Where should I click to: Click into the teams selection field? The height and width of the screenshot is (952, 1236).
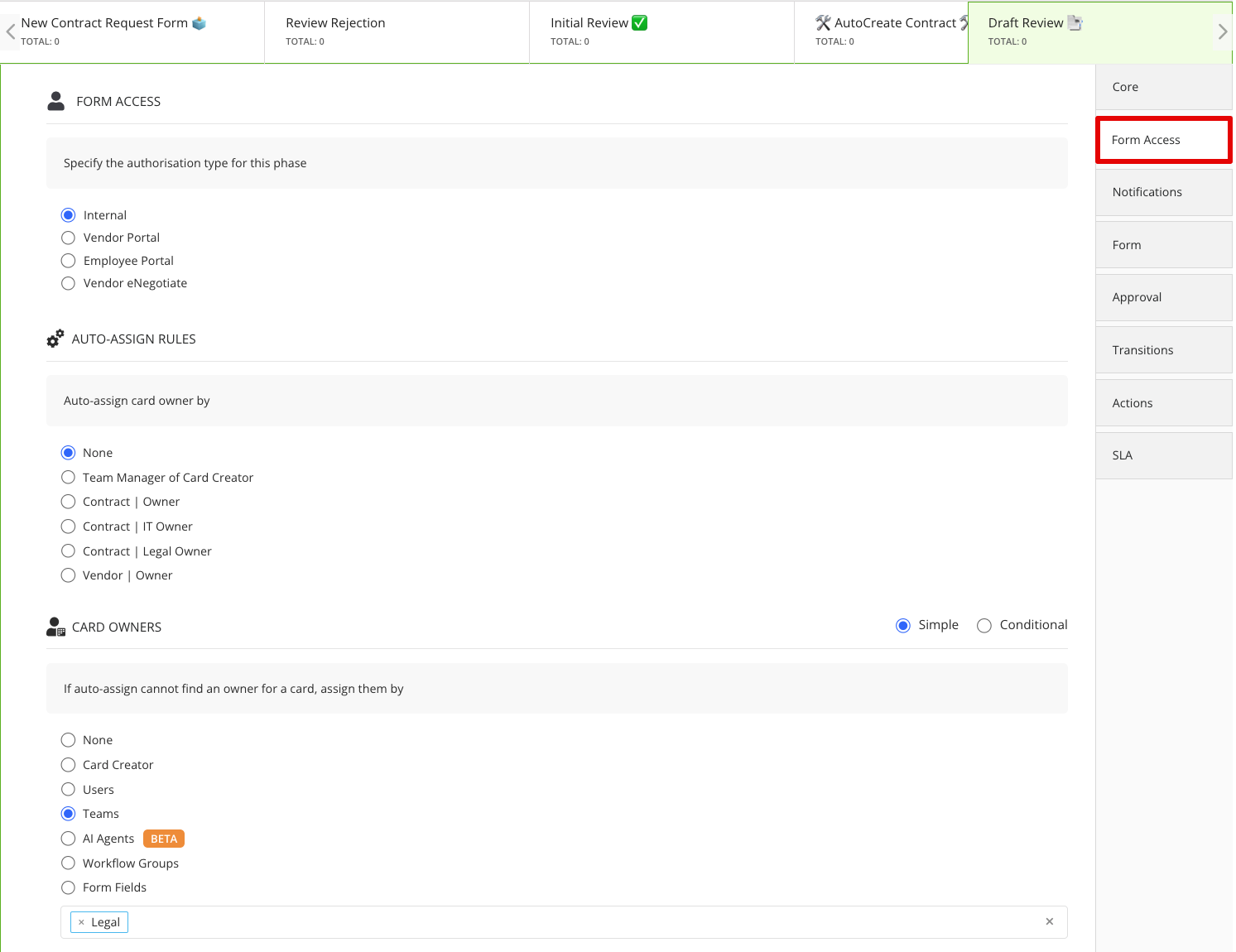[x=564, y=922]
